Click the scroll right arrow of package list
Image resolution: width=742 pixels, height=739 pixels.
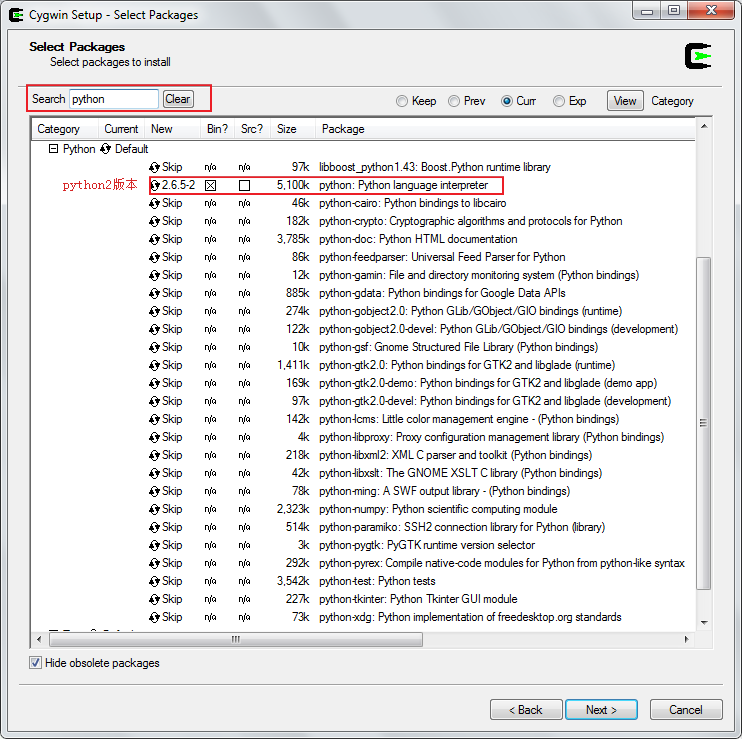click(687, 639)
